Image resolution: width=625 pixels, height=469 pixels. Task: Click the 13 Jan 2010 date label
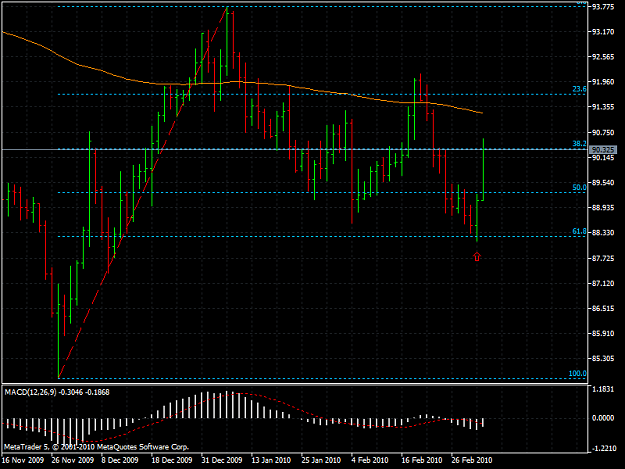click(x=271, y=460)
